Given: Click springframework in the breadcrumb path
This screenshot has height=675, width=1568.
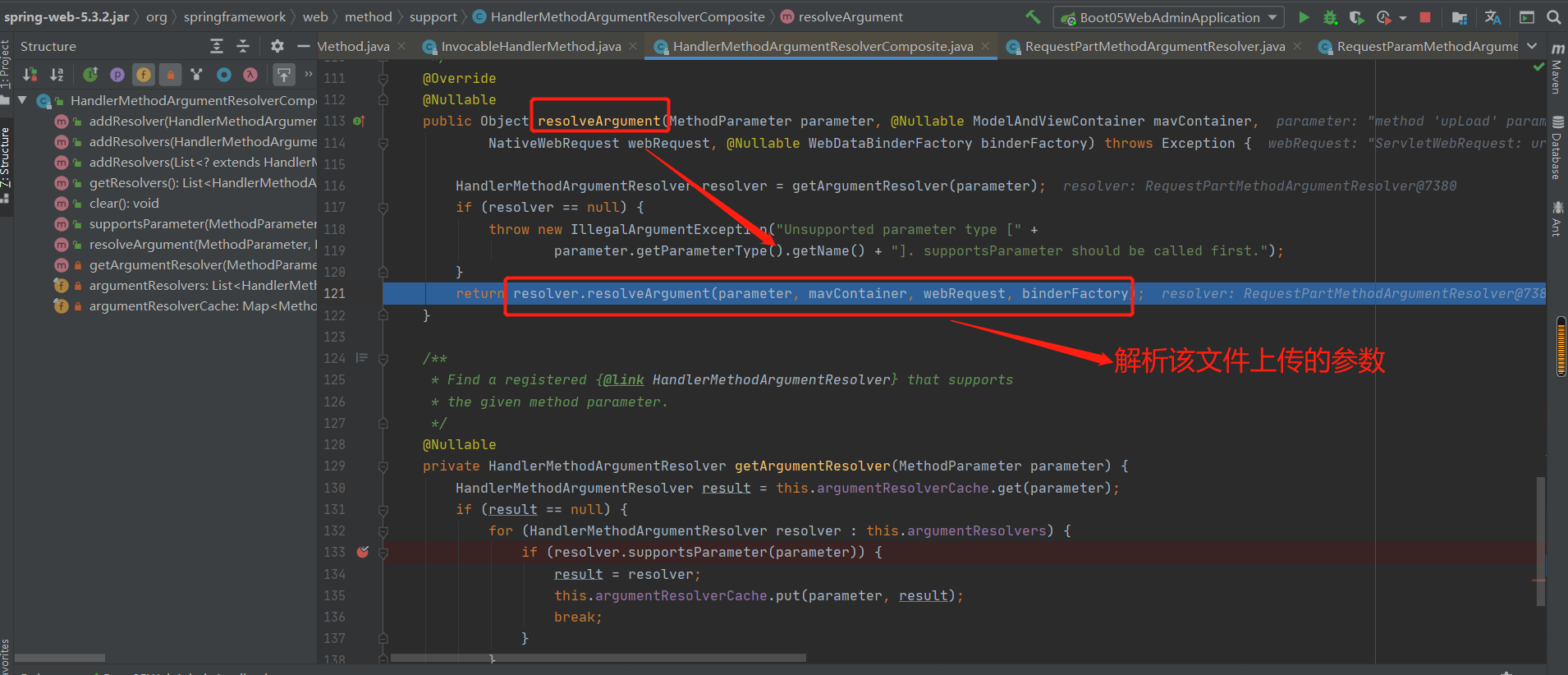Looking at the screenshot, I should 235,17.
